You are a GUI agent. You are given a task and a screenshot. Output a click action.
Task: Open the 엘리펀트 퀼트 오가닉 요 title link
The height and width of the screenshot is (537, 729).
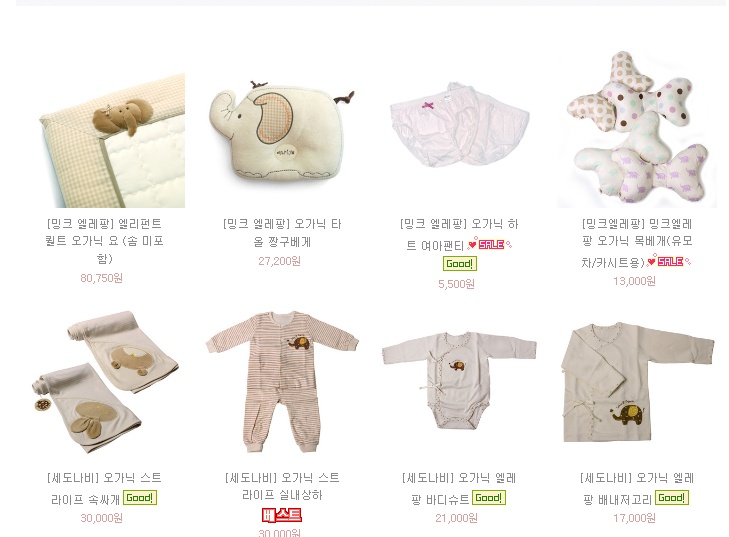104,241
